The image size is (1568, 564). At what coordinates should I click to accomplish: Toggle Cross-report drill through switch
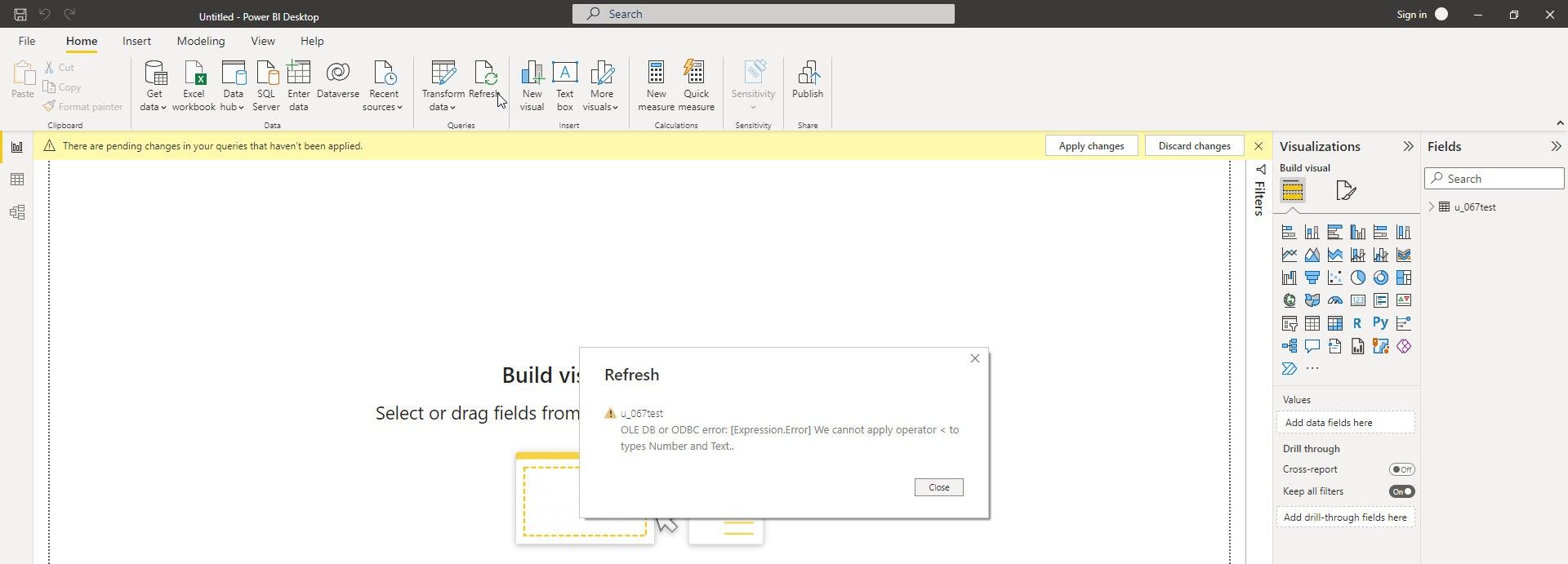point(1401,469)
